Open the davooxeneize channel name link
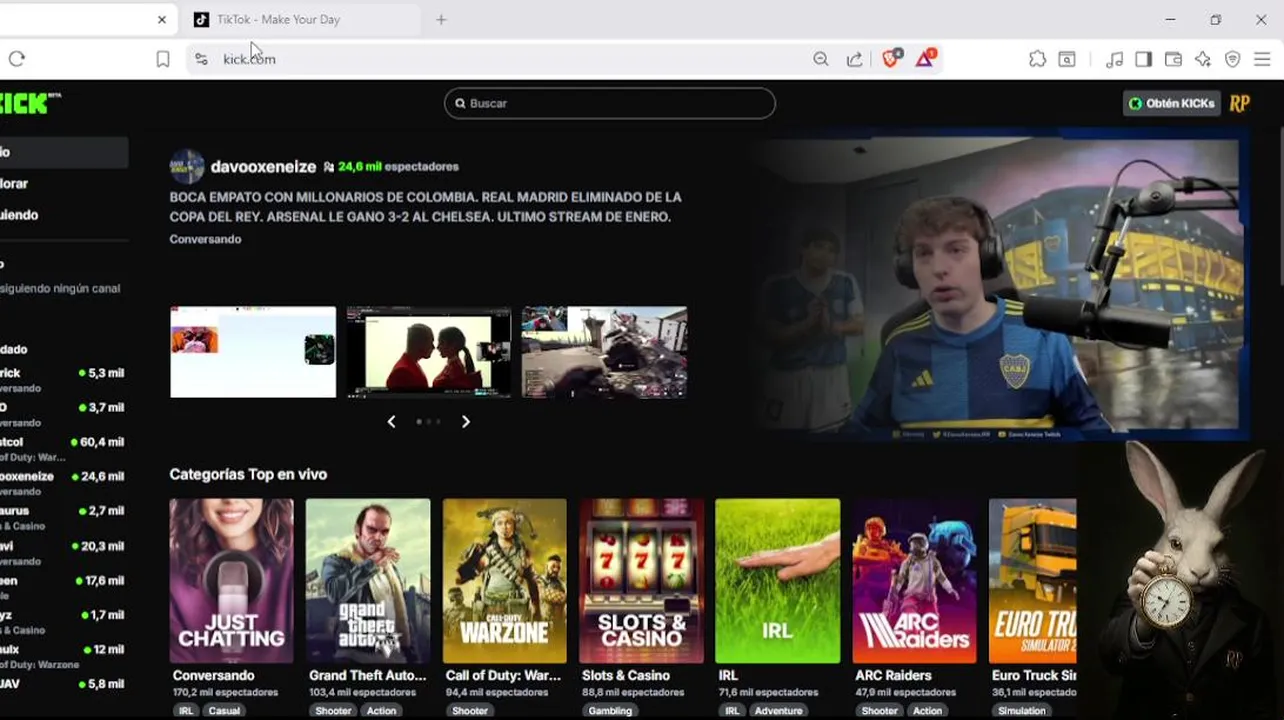Screen dimensions: 1284x720 263,167
